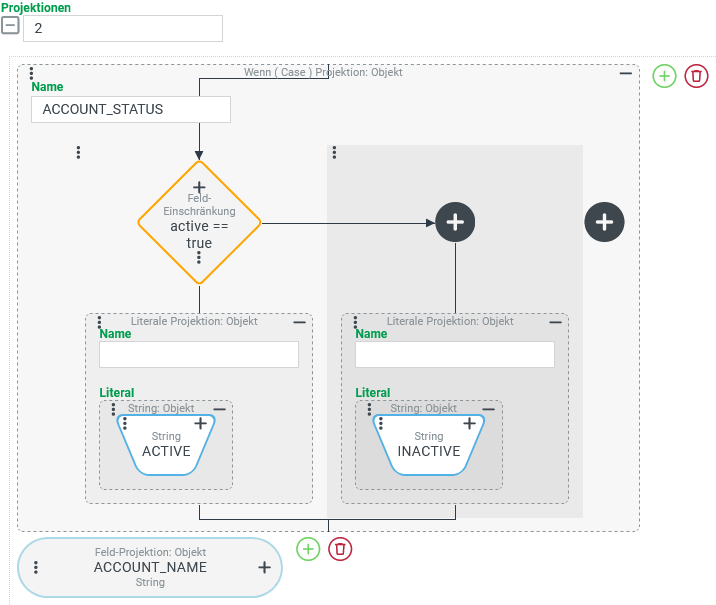Click plus on the INACTIVE string node
This screenshot has height=605, width=716.
pyautogui.click(x=468, y=424)
